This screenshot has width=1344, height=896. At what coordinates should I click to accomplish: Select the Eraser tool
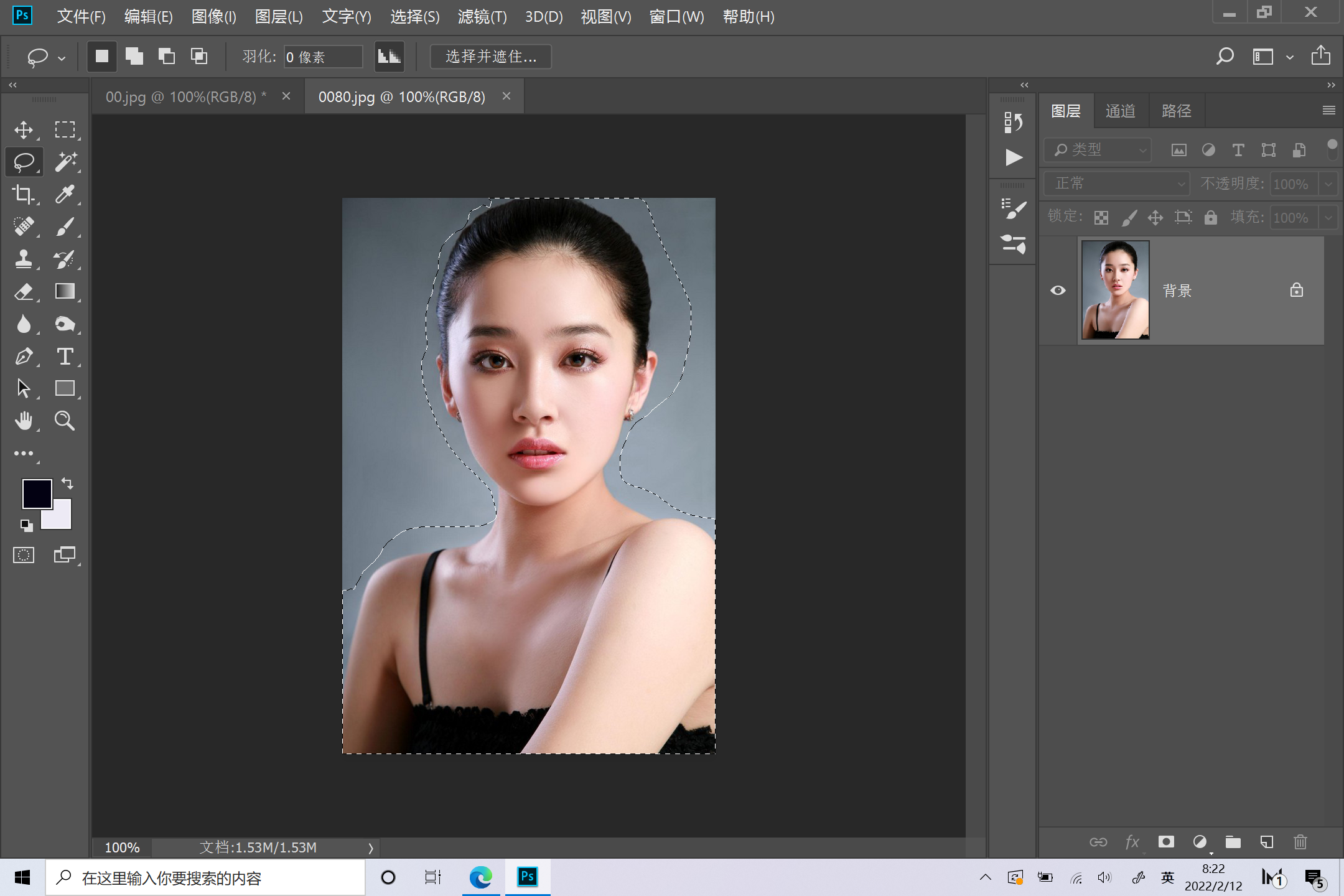click(24, 291)
